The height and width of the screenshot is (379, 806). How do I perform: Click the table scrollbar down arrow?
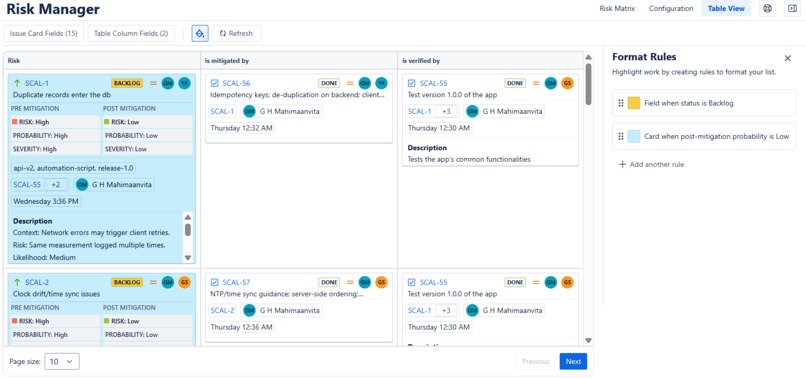pyautogui.click(x=589, y=340)
